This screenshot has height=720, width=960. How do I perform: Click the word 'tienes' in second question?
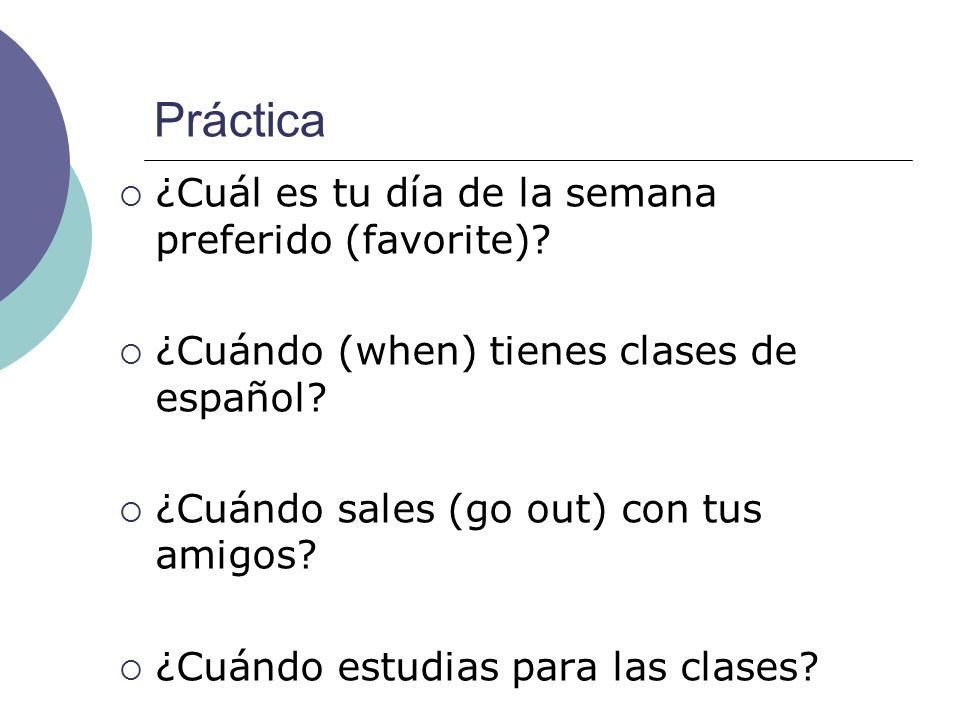[547, 352]
